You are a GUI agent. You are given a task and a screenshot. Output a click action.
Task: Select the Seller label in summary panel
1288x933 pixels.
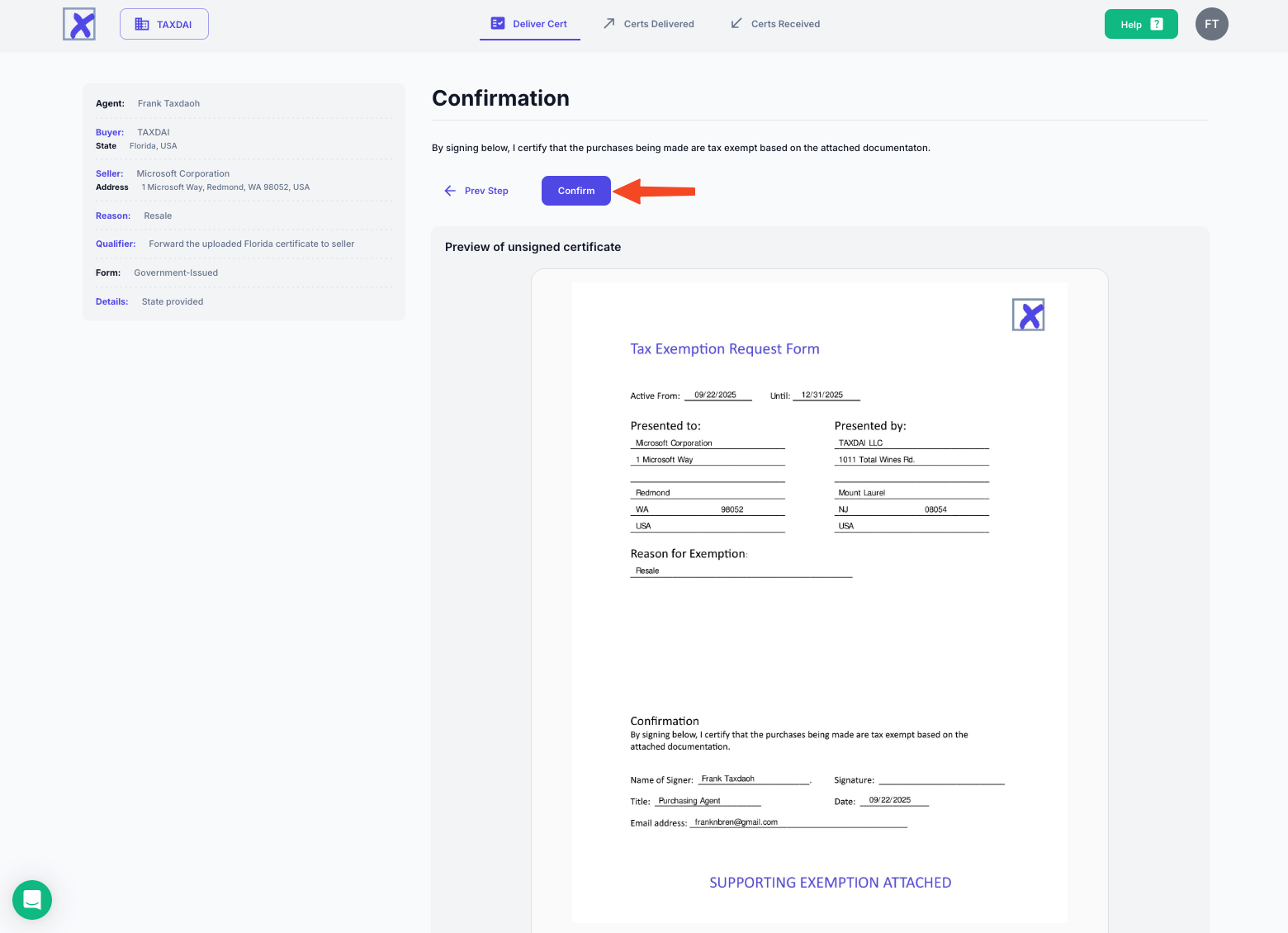coord(109,173)
